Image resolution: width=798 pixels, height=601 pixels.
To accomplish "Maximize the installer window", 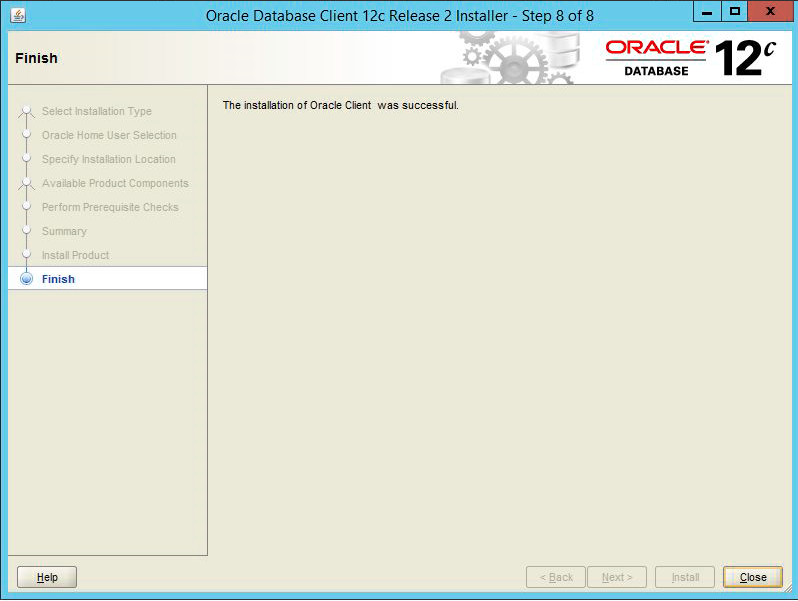I will [734, 12].
